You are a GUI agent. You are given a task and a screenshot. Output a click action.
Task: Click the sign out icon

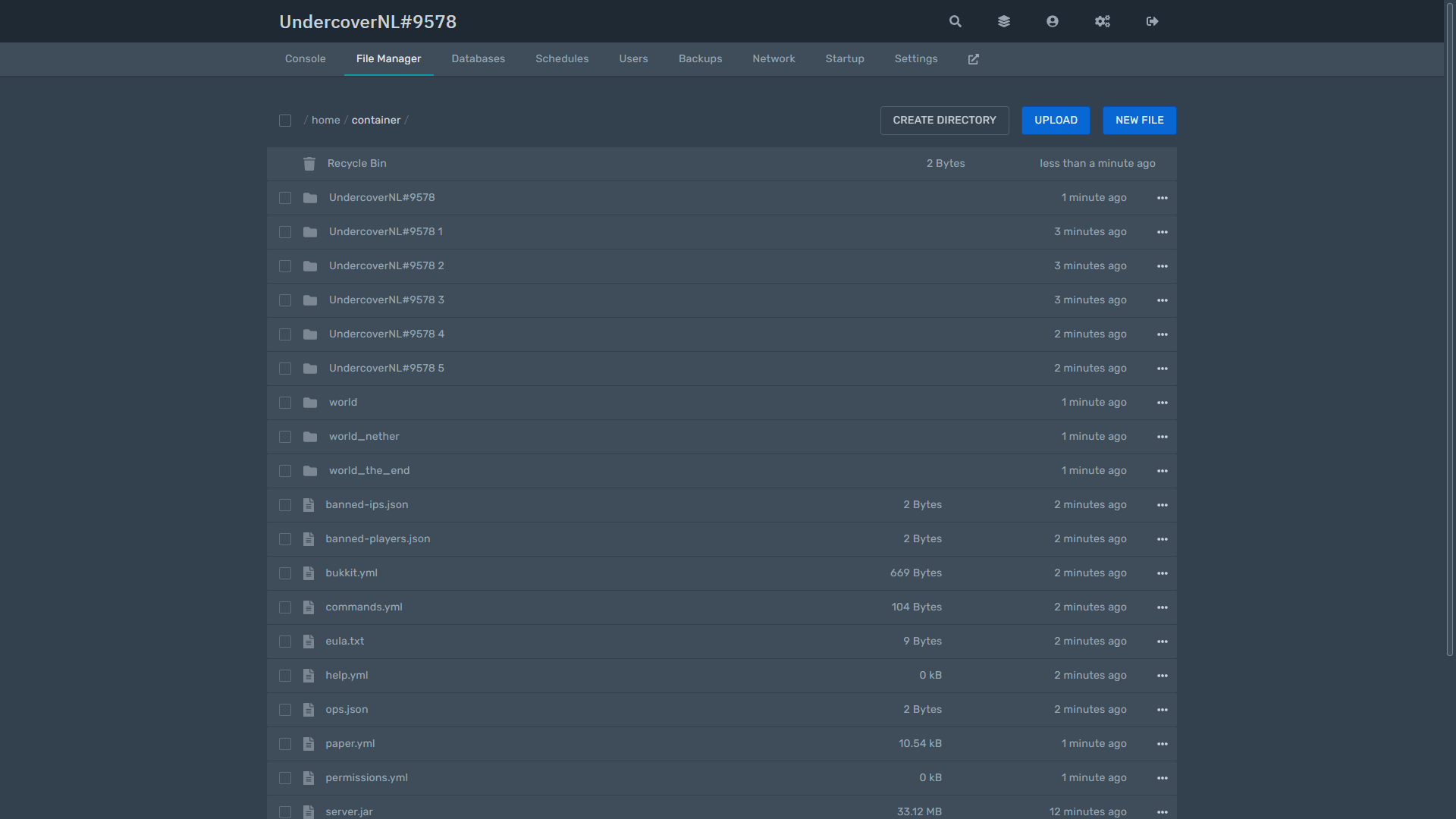1153,21
